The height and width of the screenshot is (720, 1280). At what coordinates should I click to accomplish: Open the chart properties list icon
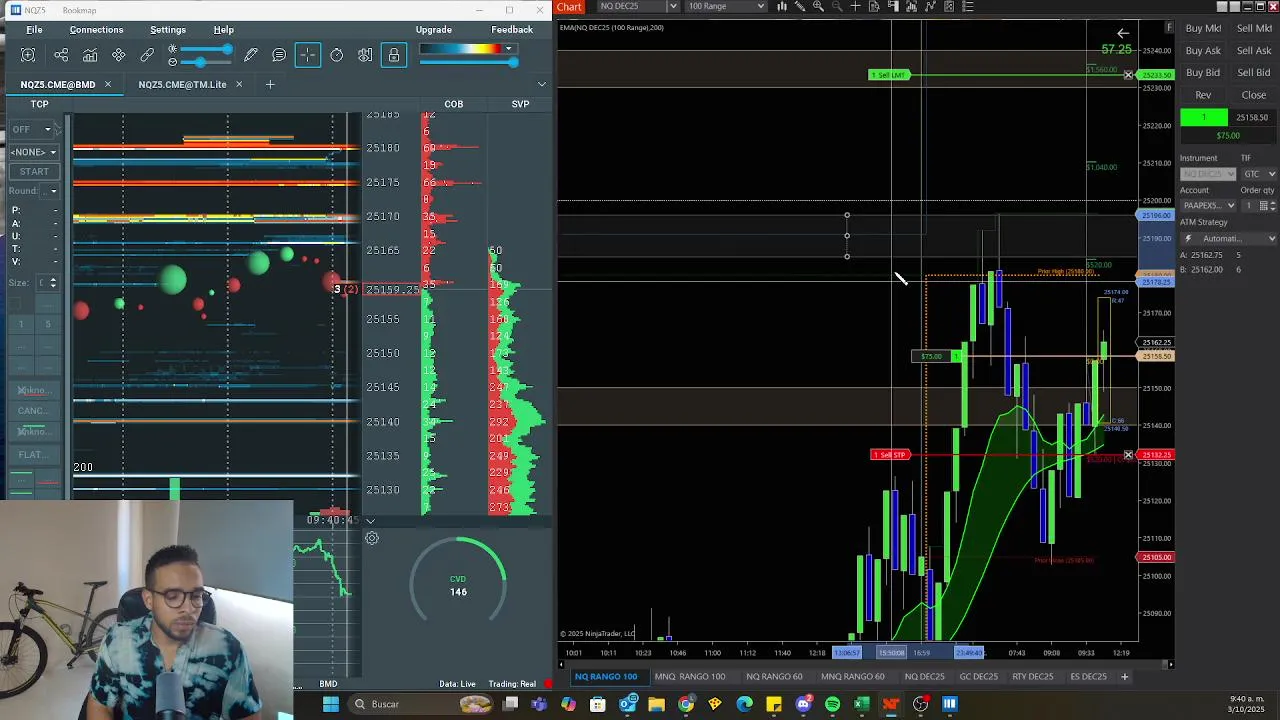click(x=968, y=6)
